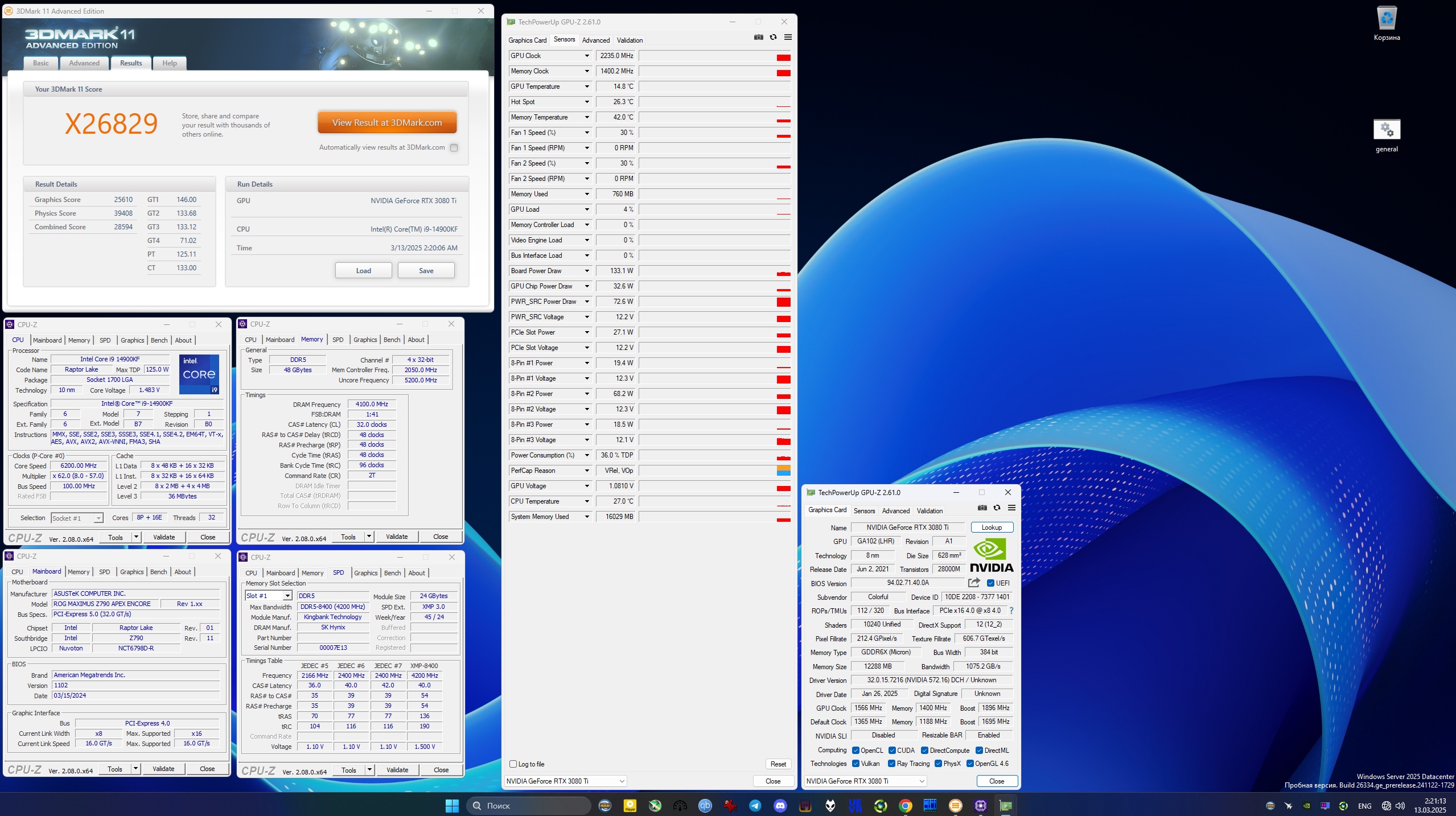1456x816 pixels.
Task: Open Tools dropdown arrow in CPU-Z Memory window
Action: point(369,536)
